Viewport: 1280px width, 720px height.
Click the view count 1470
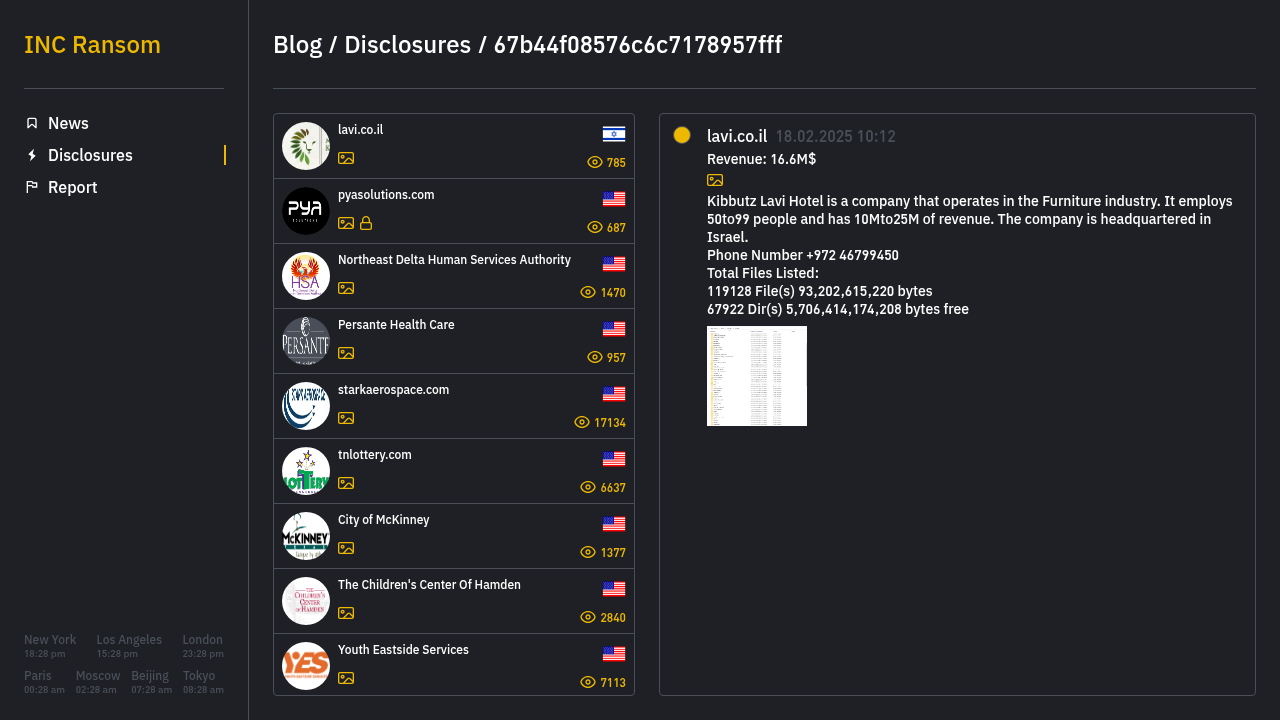coord(613,293)
